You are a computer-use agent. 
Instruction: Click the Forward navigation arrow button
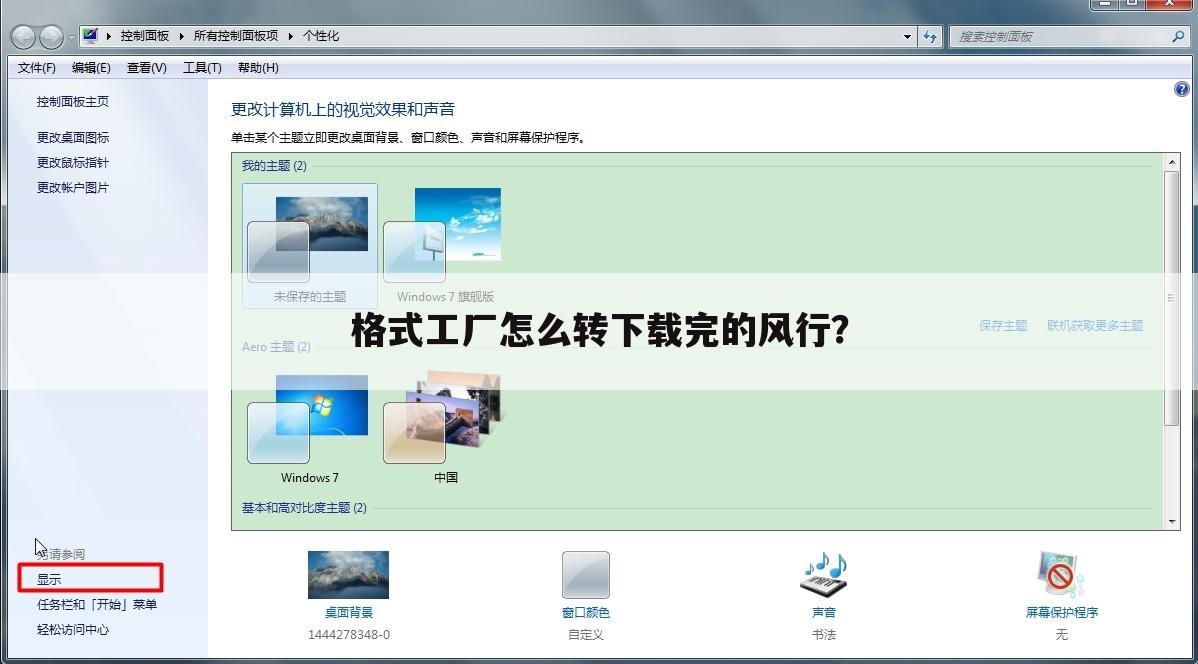[51, 37]
